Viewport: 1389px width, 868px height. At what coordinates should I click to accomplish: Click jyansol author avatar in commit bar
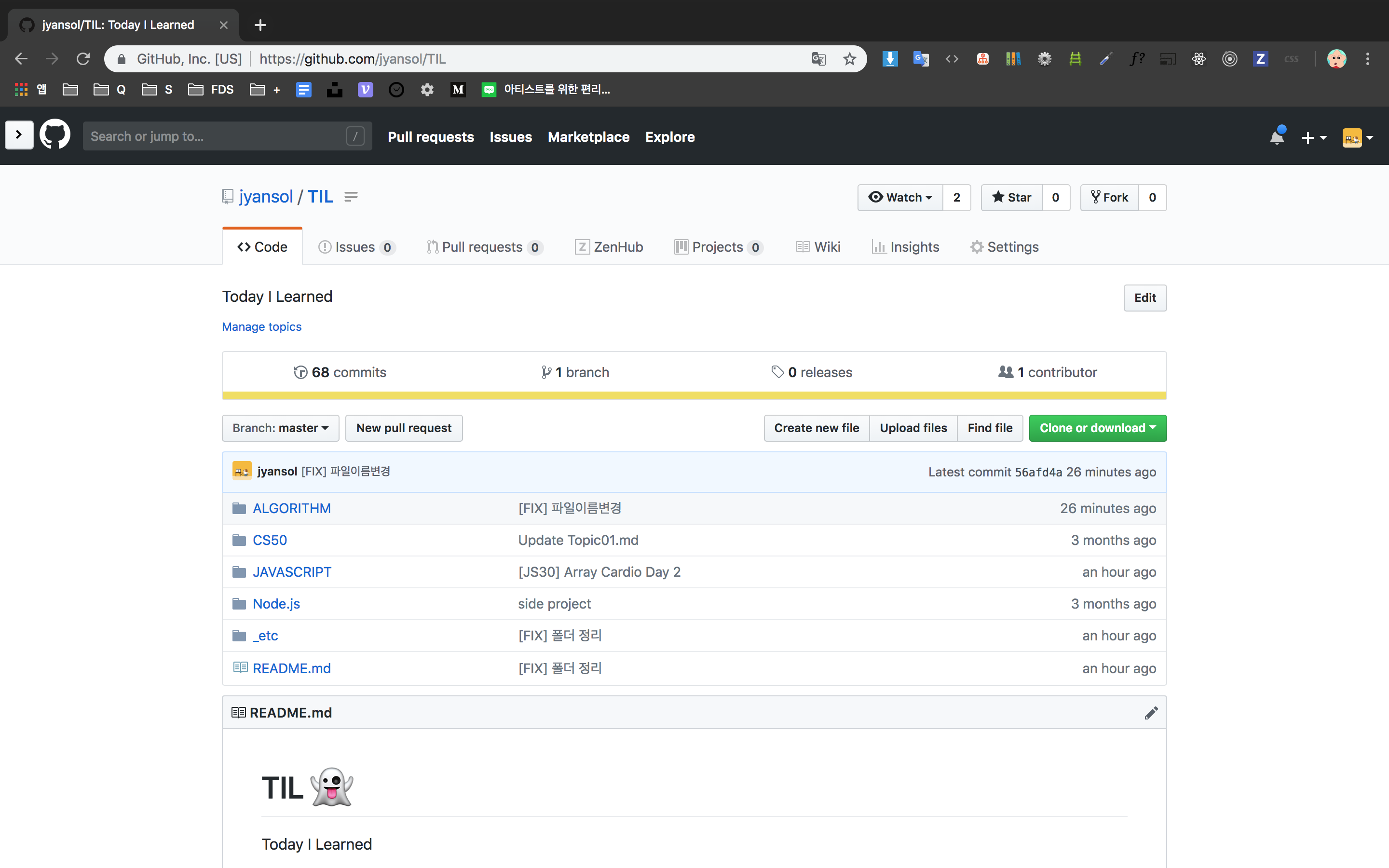(242, 471)
